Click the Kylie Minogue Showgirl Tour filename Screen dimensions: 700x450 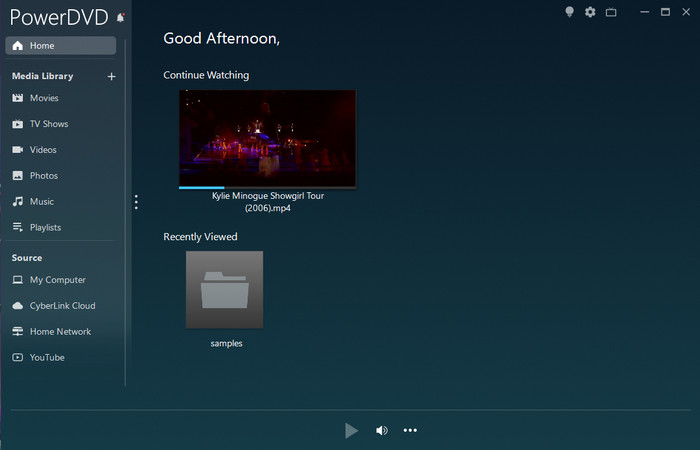point(268,202)
